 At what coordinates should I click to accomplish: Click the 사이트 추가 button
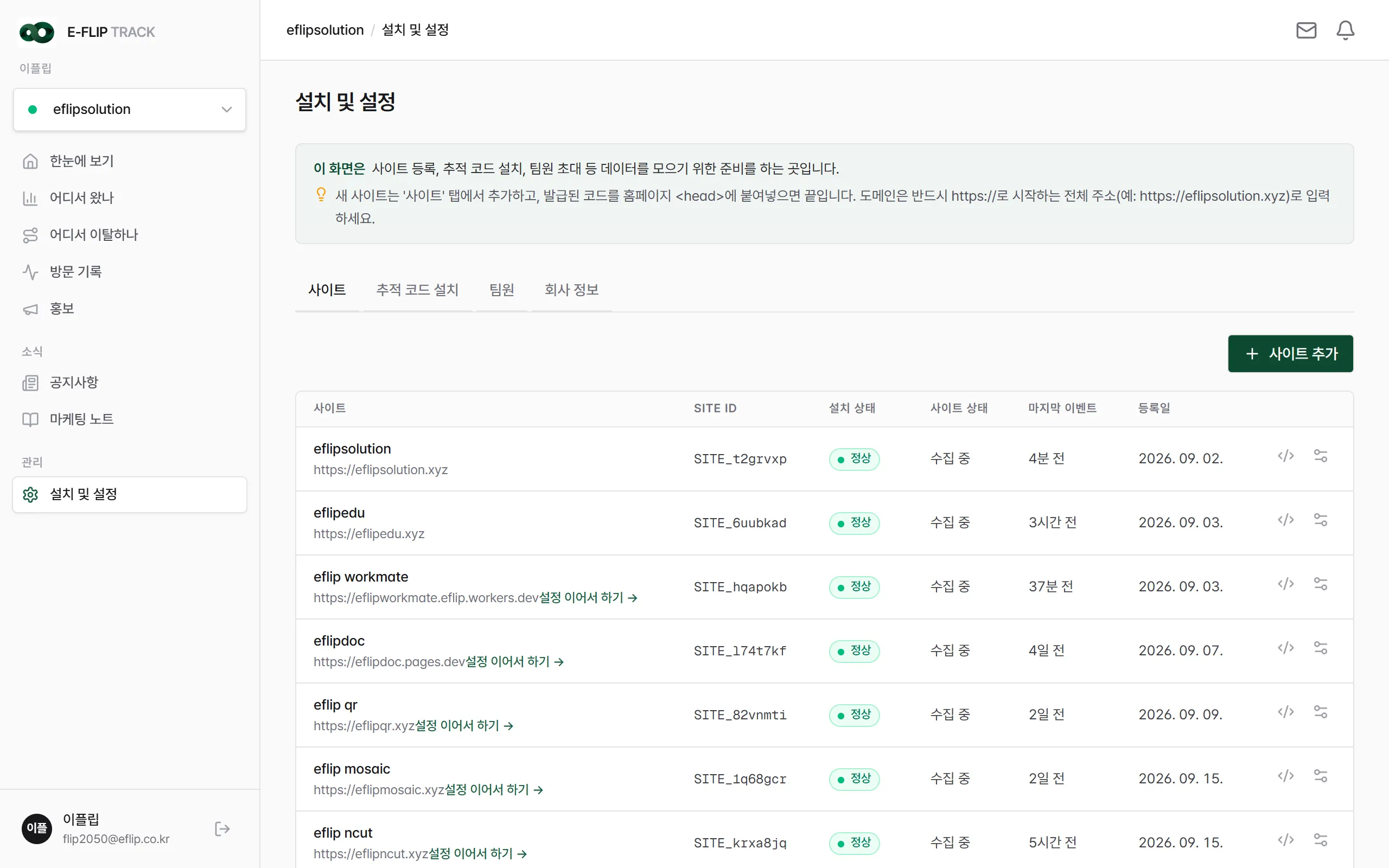[x=1290, y=354]
